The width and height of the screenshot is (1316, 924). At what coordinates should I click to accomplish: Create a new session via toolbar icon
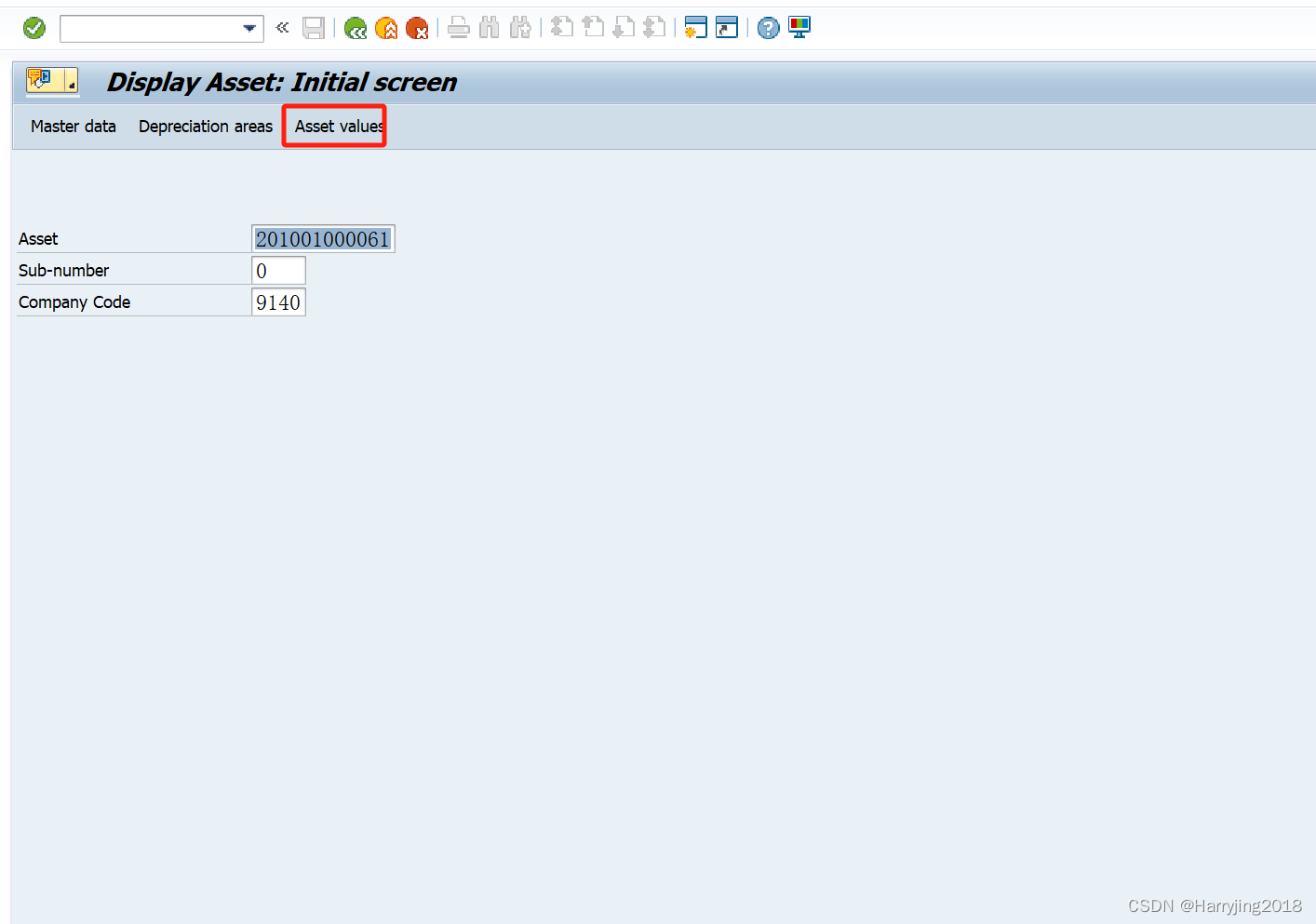click(x=695, y=28)
